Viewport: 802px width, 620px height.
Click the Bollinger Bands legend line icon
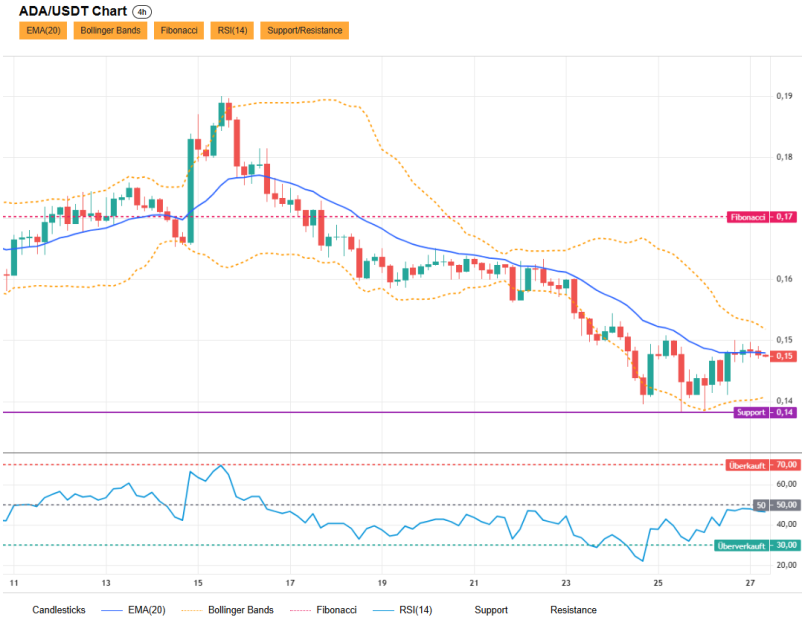pos(192,610)
